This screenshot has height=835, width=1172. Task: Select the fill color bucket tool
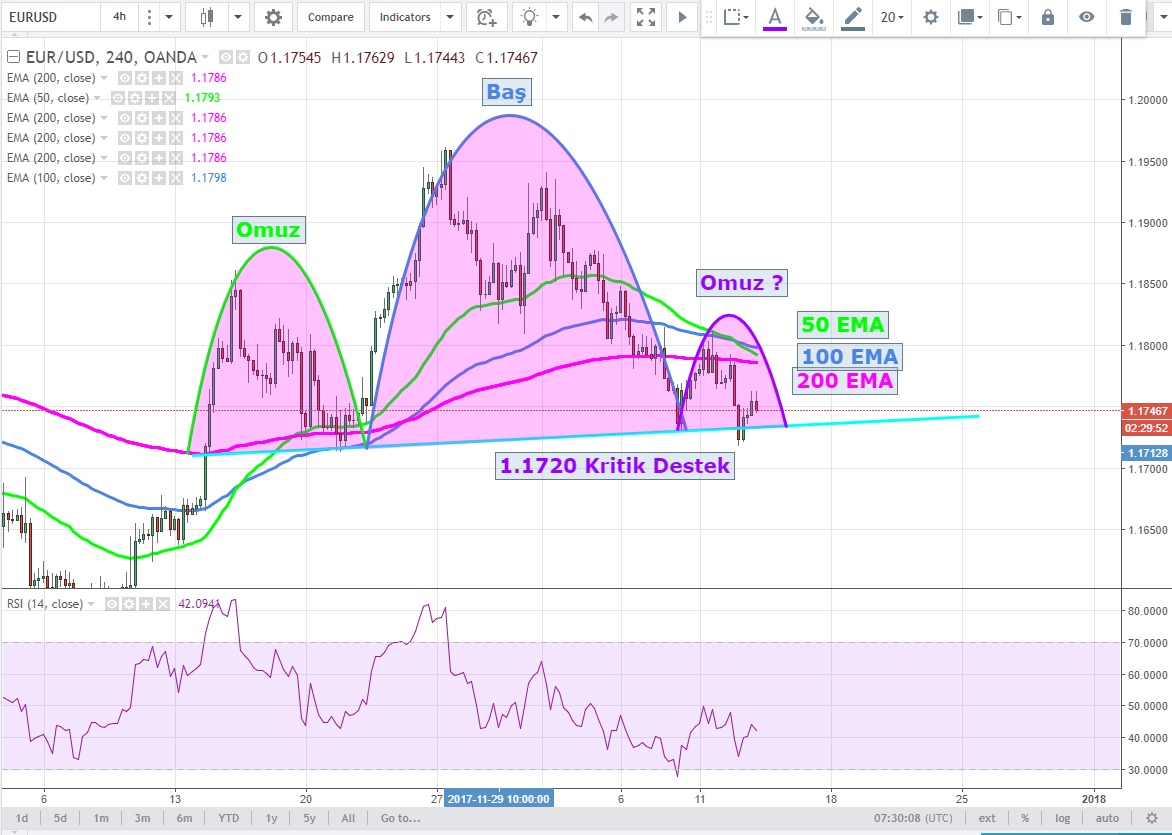[814, 17]
